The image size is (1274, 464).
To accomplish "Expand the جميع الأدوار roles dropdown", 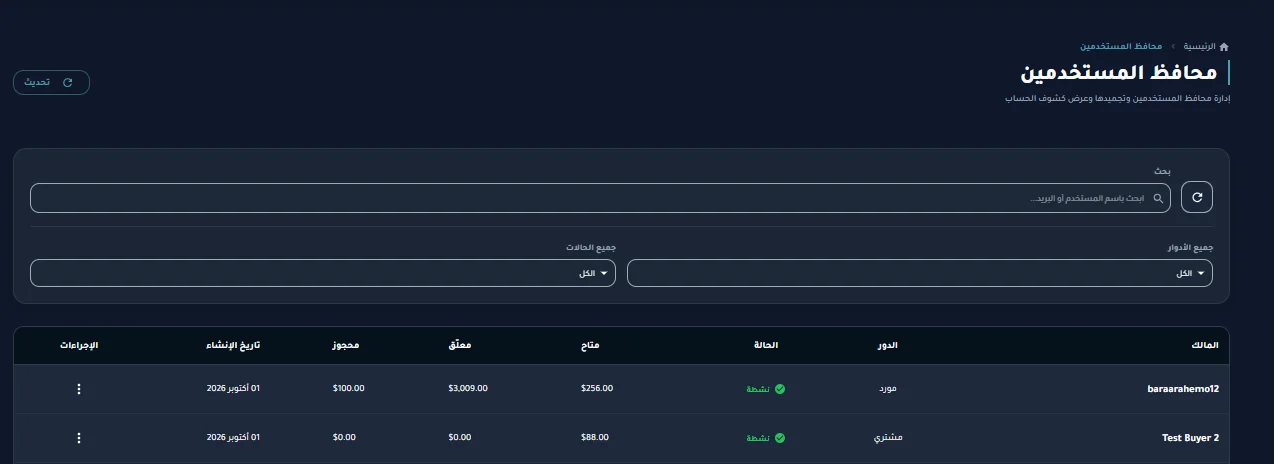I will pyautogui.click(x=920, y=273).
